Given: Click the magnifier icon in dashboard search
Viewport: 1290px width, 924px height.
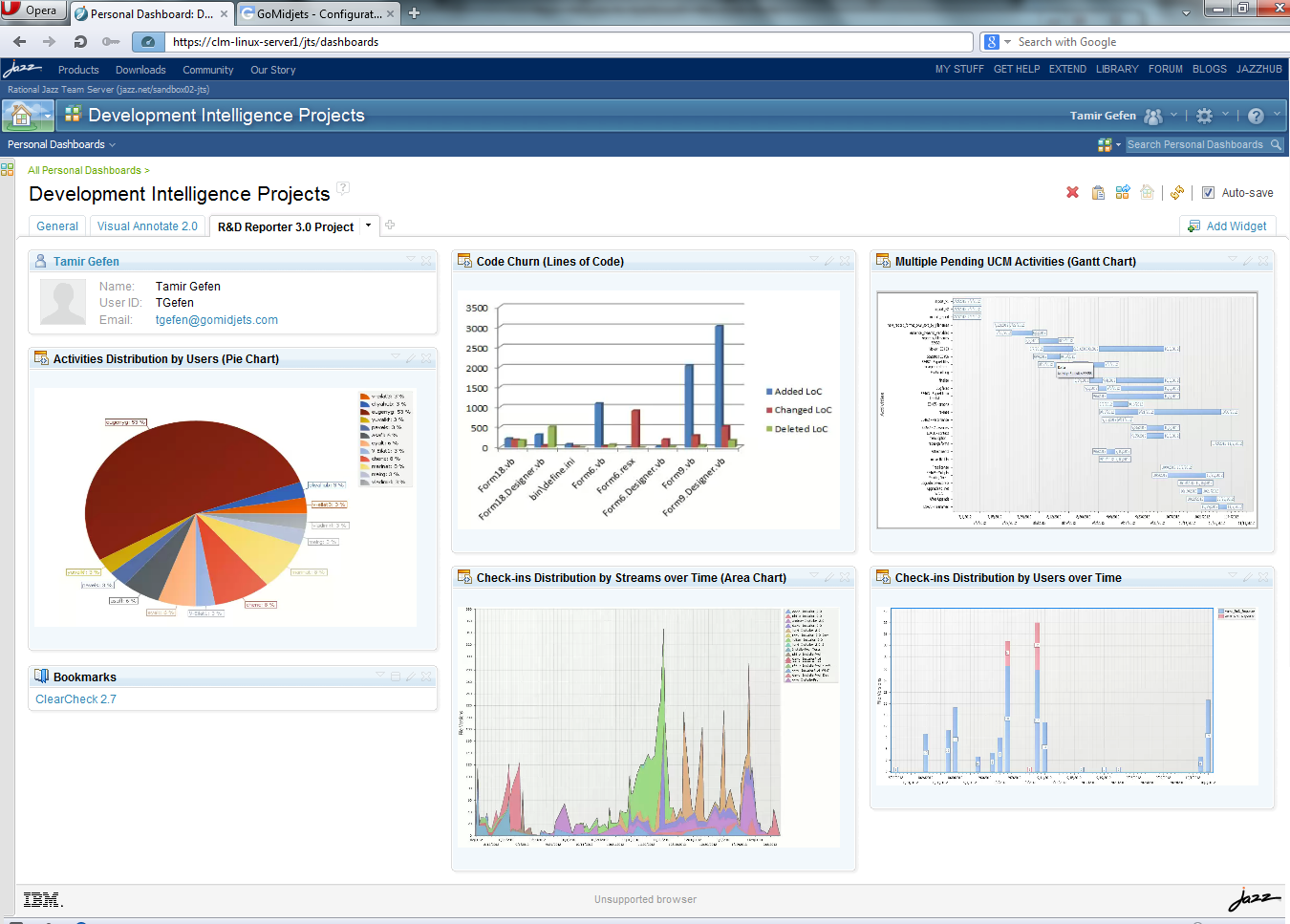Looking at the screenshot, I should point(1275,145).
